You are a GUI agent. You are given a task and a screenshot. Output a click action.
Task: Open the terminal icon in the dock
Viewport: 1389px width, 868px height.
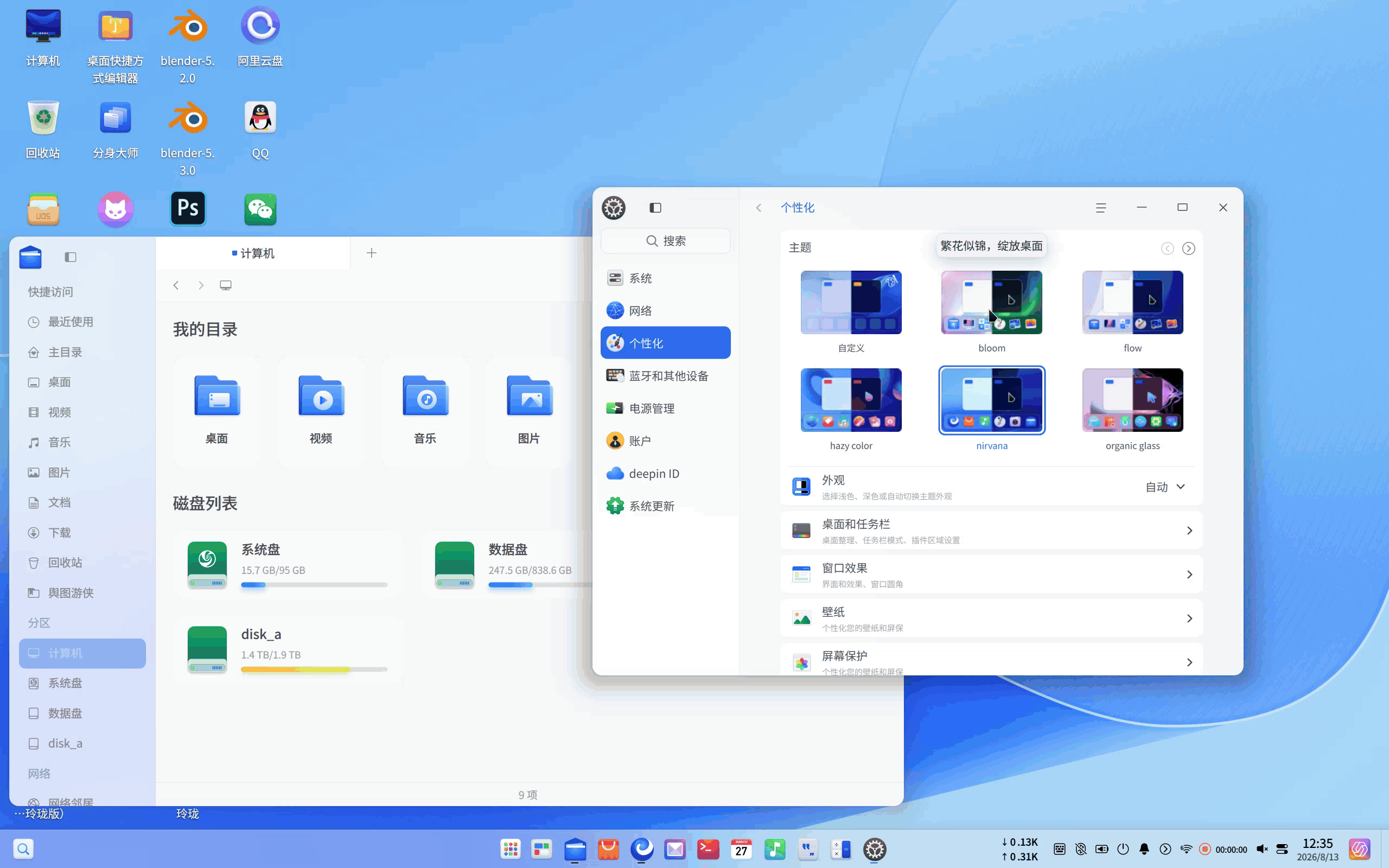708,849
